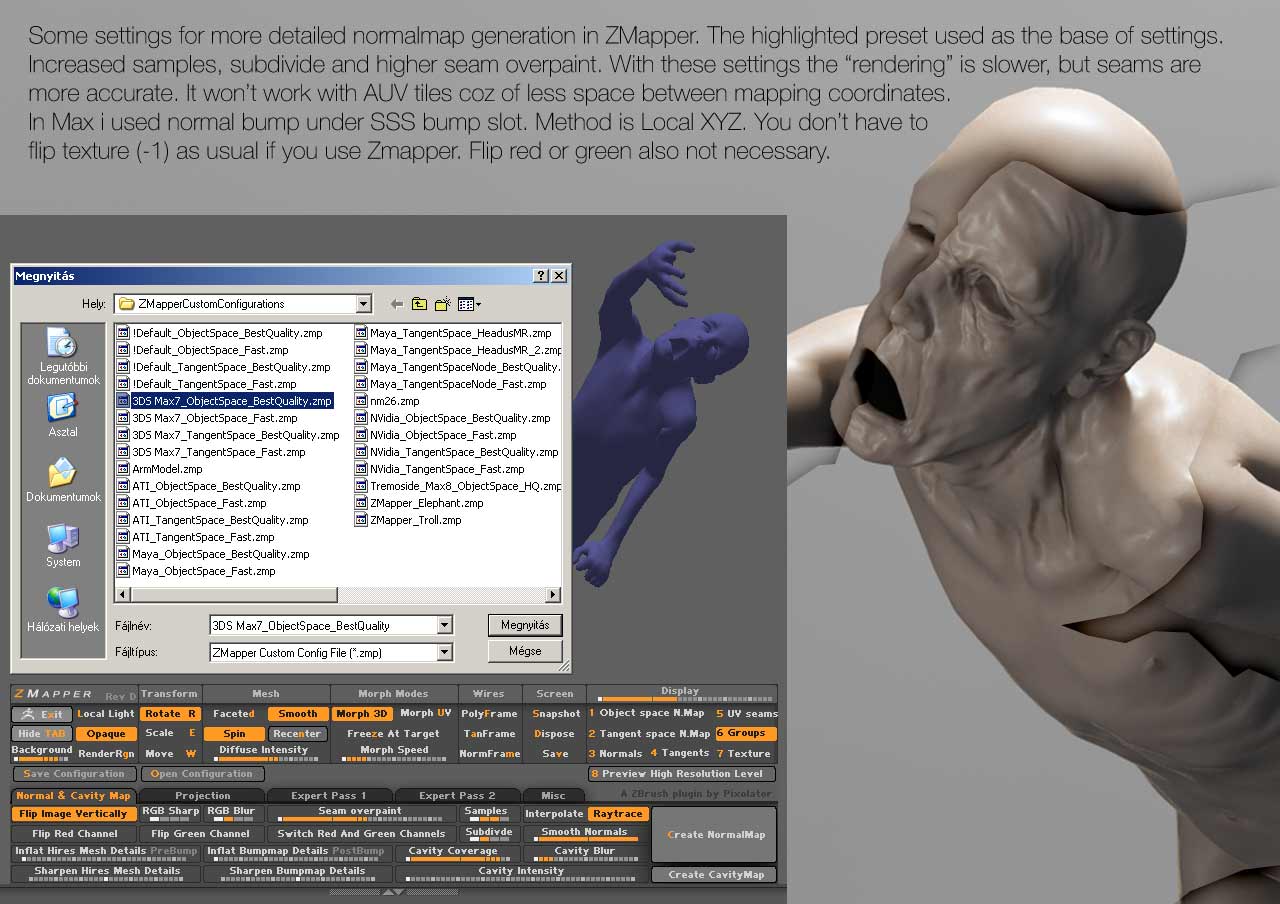The image size is (1280, 904).
Task: Expand the Hely folder location dropdown
Action: pyautogui.click(x=363, y=304)
